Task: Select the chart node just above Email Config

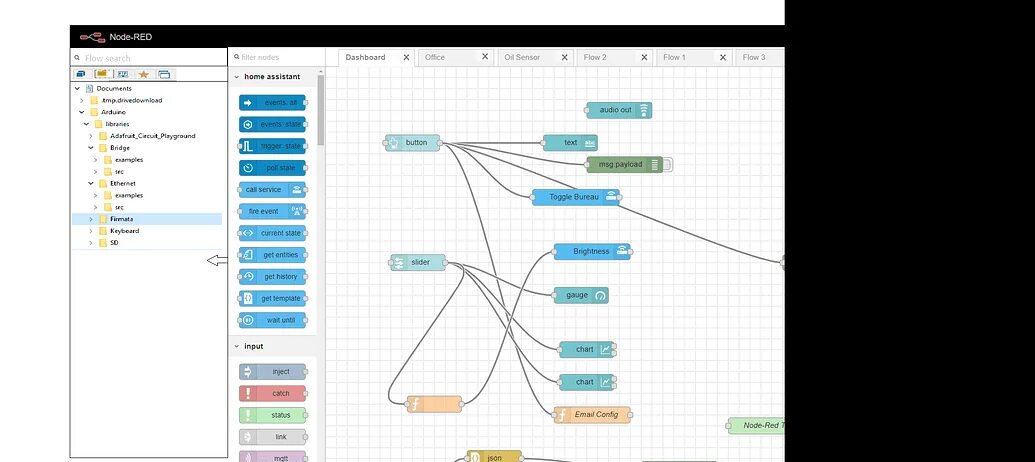Action: pyautogui.click(x=587, y=383)
